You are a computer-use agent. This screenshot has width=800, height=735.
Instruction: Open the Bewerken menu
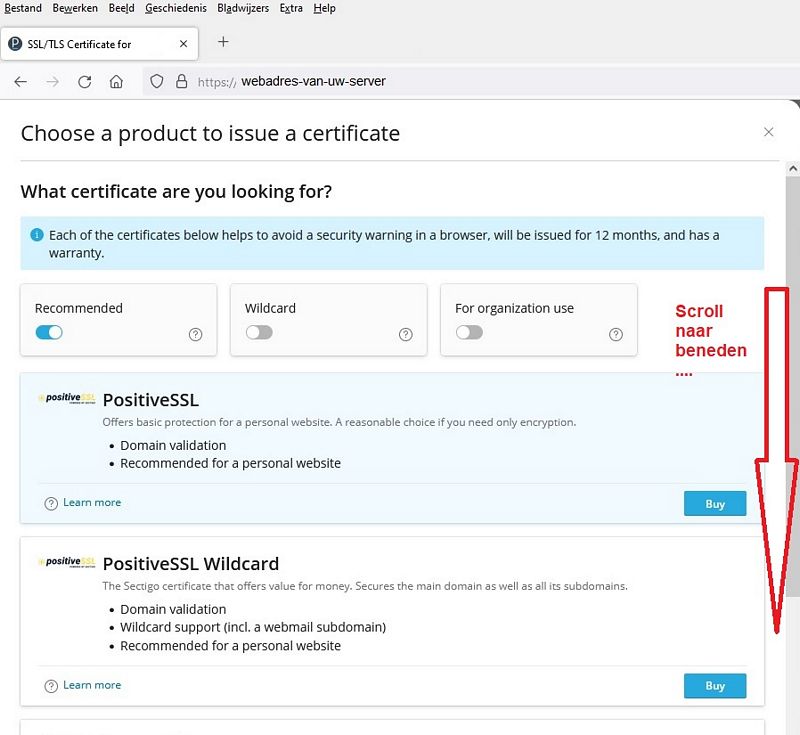pyautogui.click(x=75, y=8)
